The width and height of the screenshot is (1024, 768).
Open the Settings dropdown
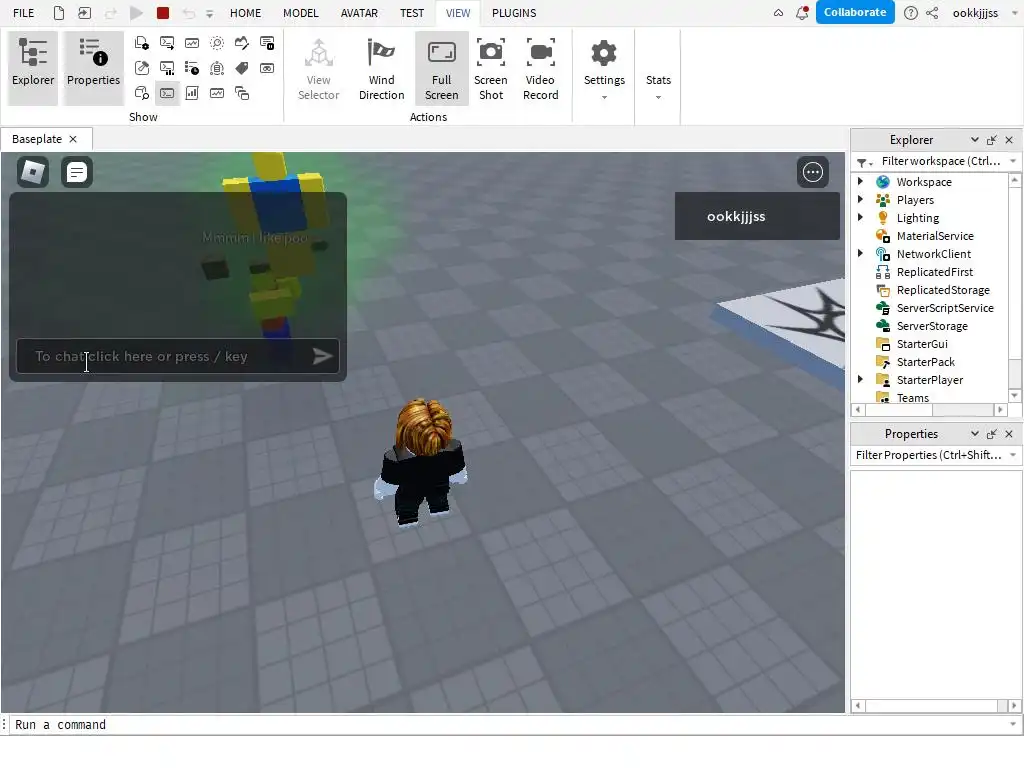pyautogui.click(x=604, y=69)
